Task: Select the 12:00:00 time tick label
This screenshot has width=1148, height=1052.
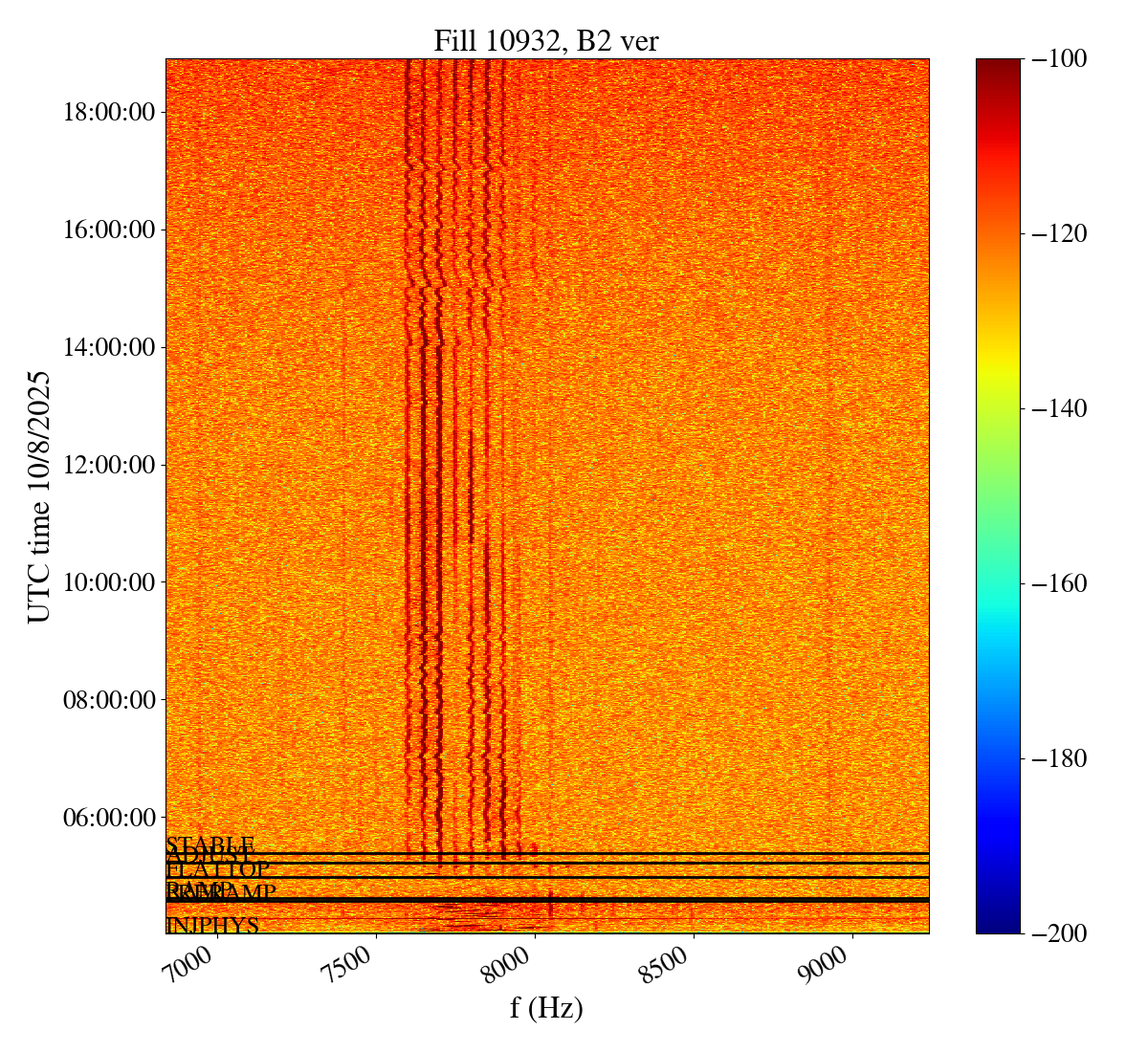Action: pos(108,465)
